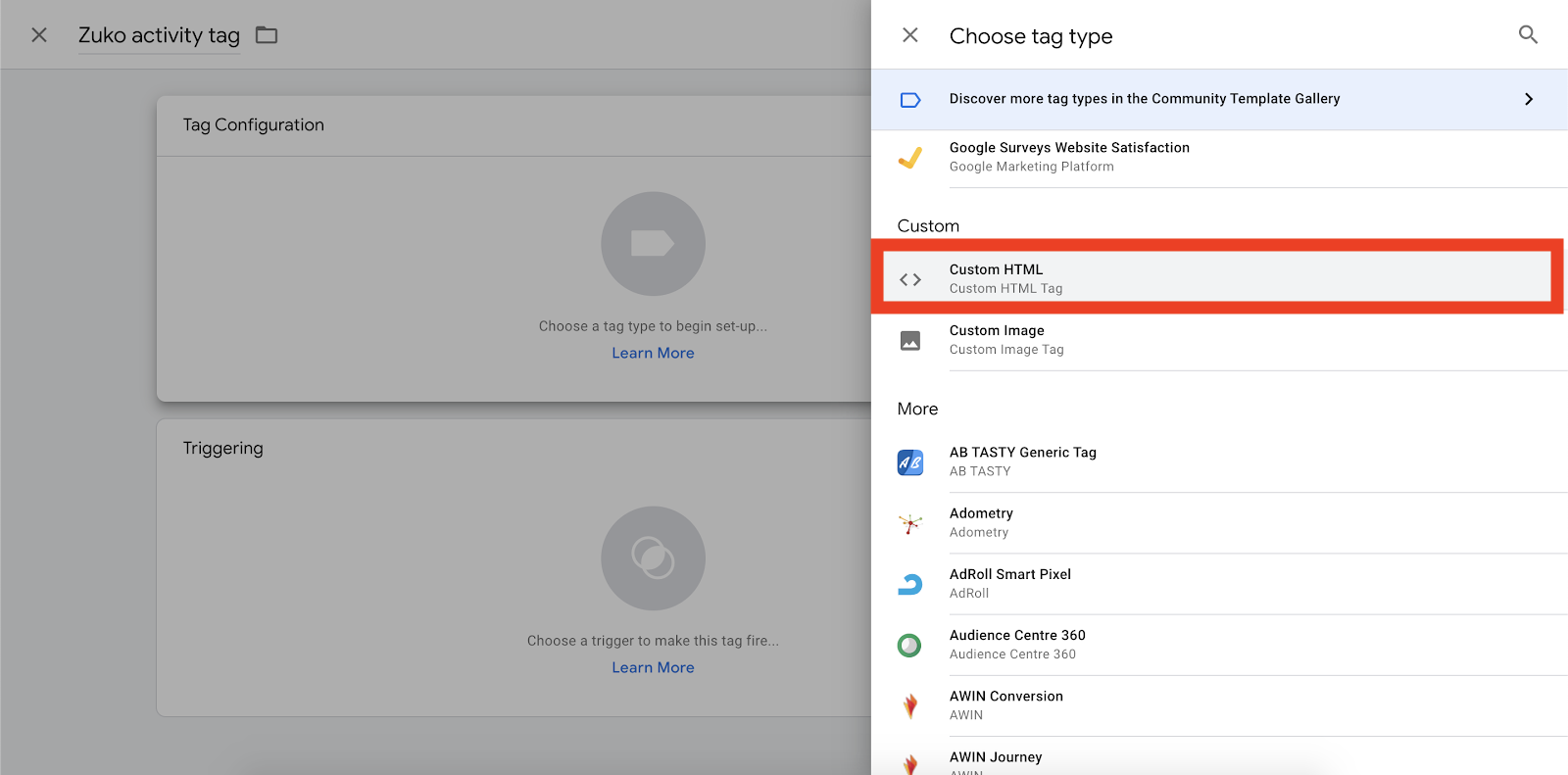The width and height of the screenshot is (1568, 775).
Task: Search tag types with the magnifier icon
Action: [1528, 35]
